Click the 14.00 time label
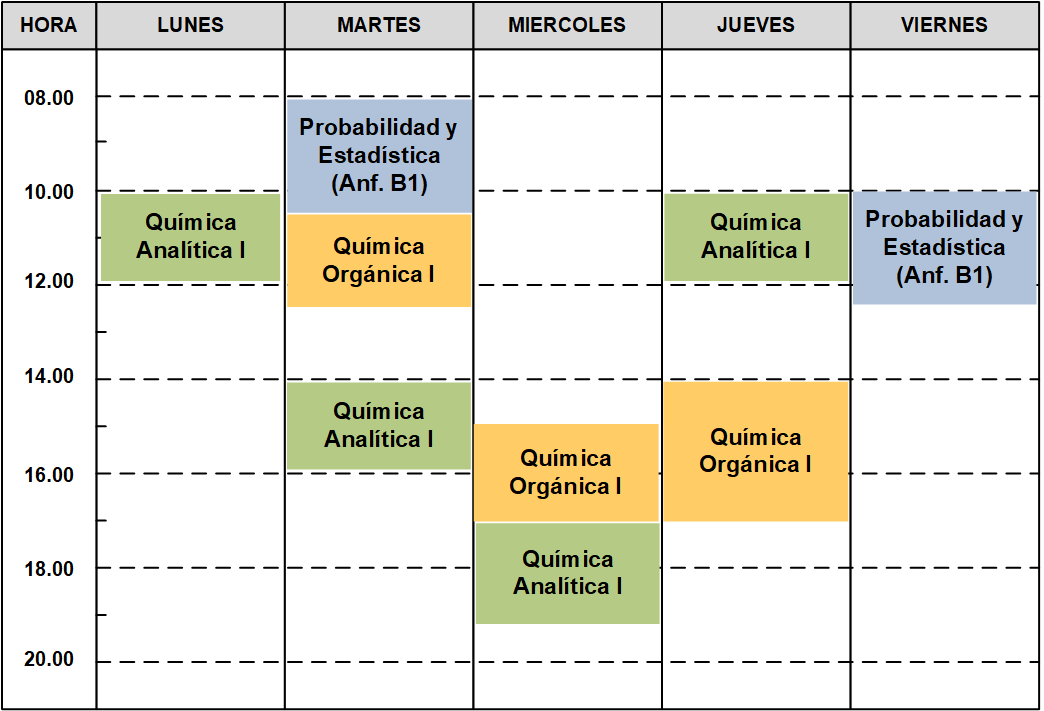1044x711 pixels. (x=49, y=376)
